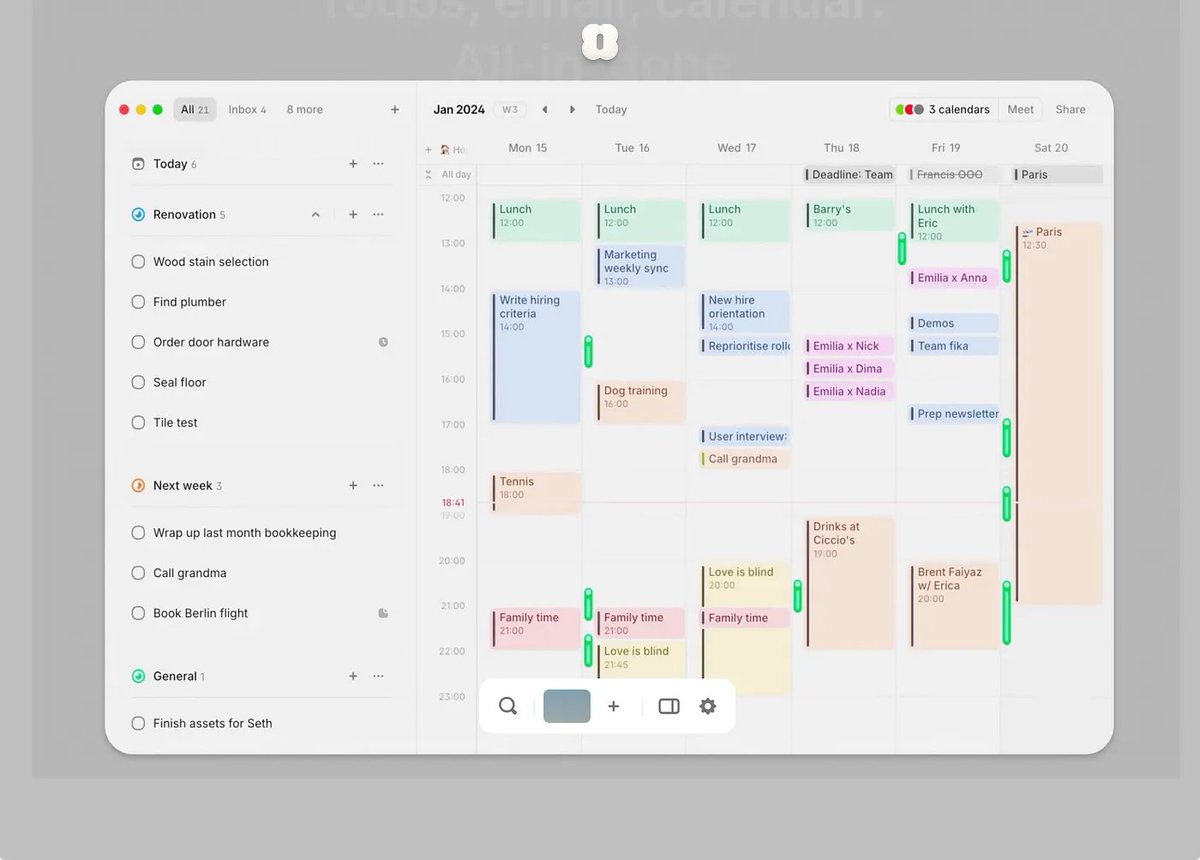Check off Call grandma task
Image resolution: width=1200 pixels, height=860 pixels.
point(138,573)
